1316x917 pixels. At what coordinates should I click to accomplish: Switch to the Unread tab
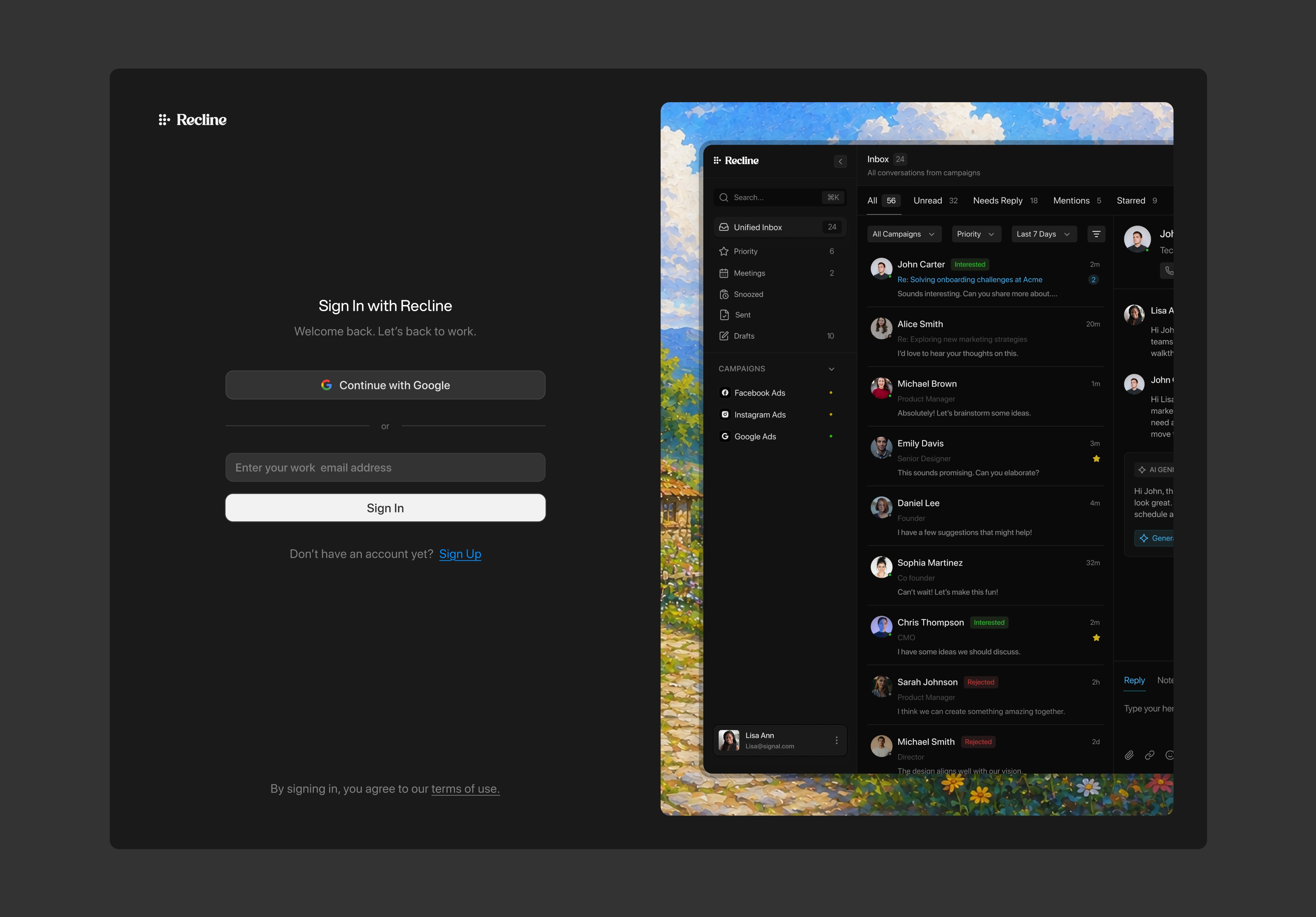(x=935, y=201)
